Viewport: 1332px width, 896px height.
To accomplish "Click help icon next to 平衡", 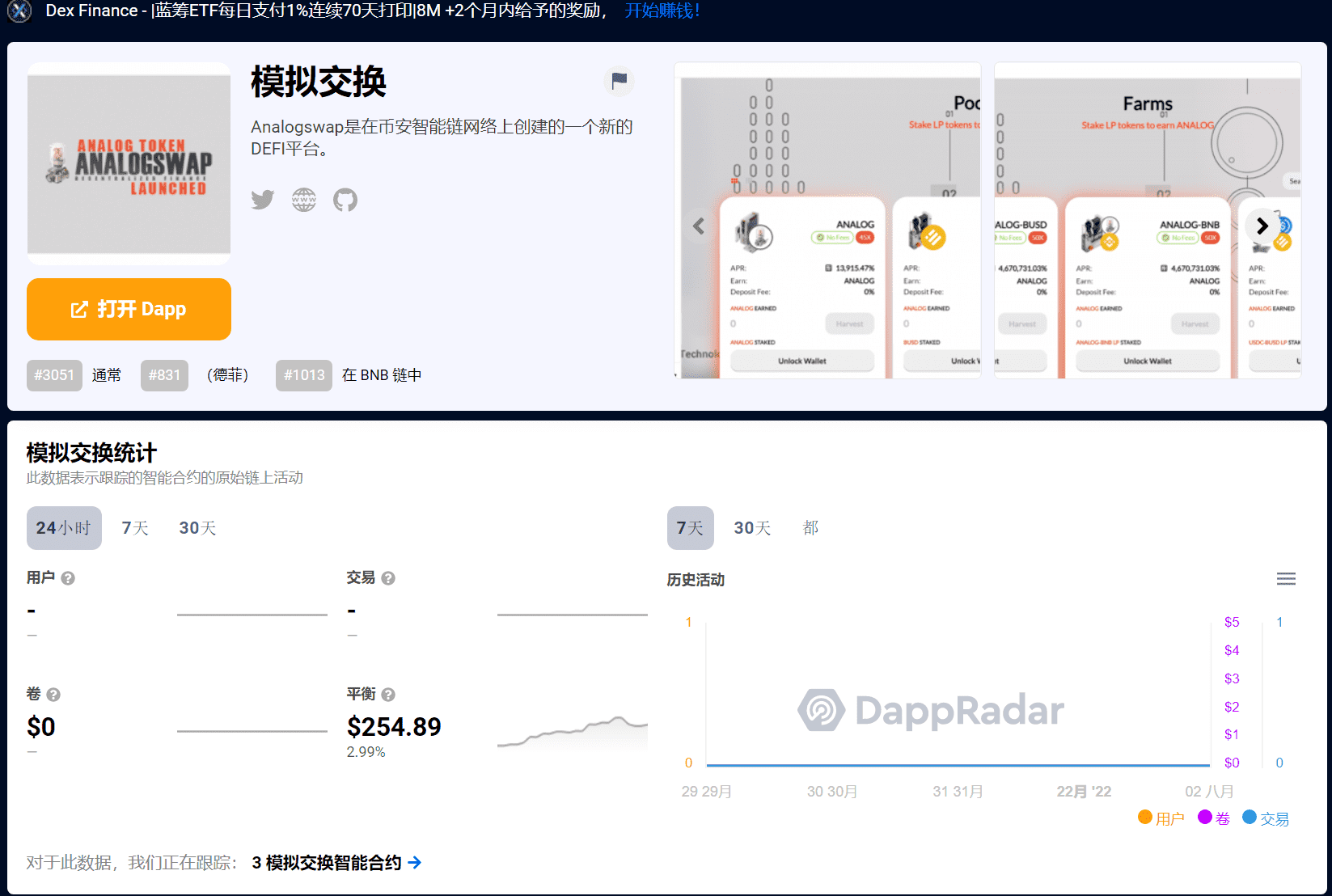I will pos(388,695).
